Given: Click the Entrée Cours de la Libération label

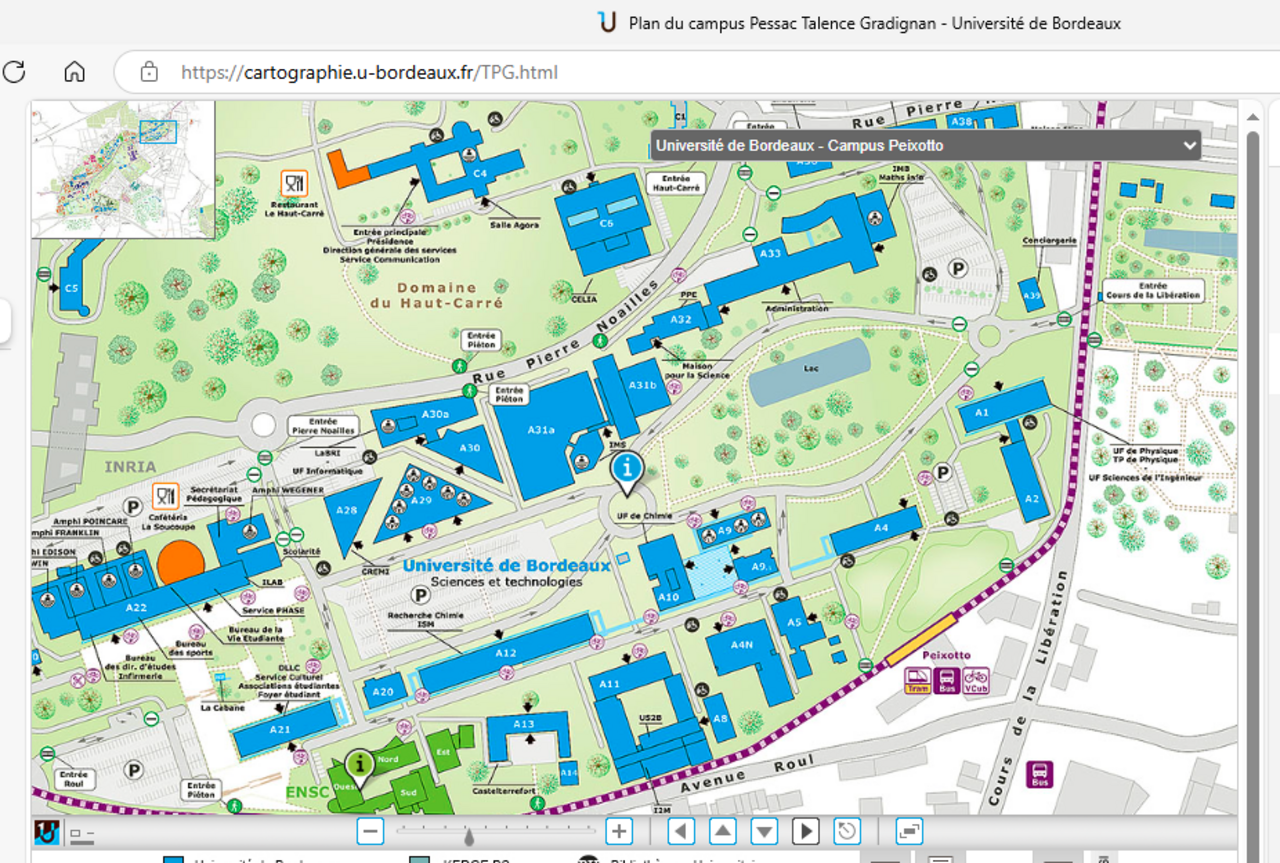Looking at the screenshot, I should coord(1153,290).
